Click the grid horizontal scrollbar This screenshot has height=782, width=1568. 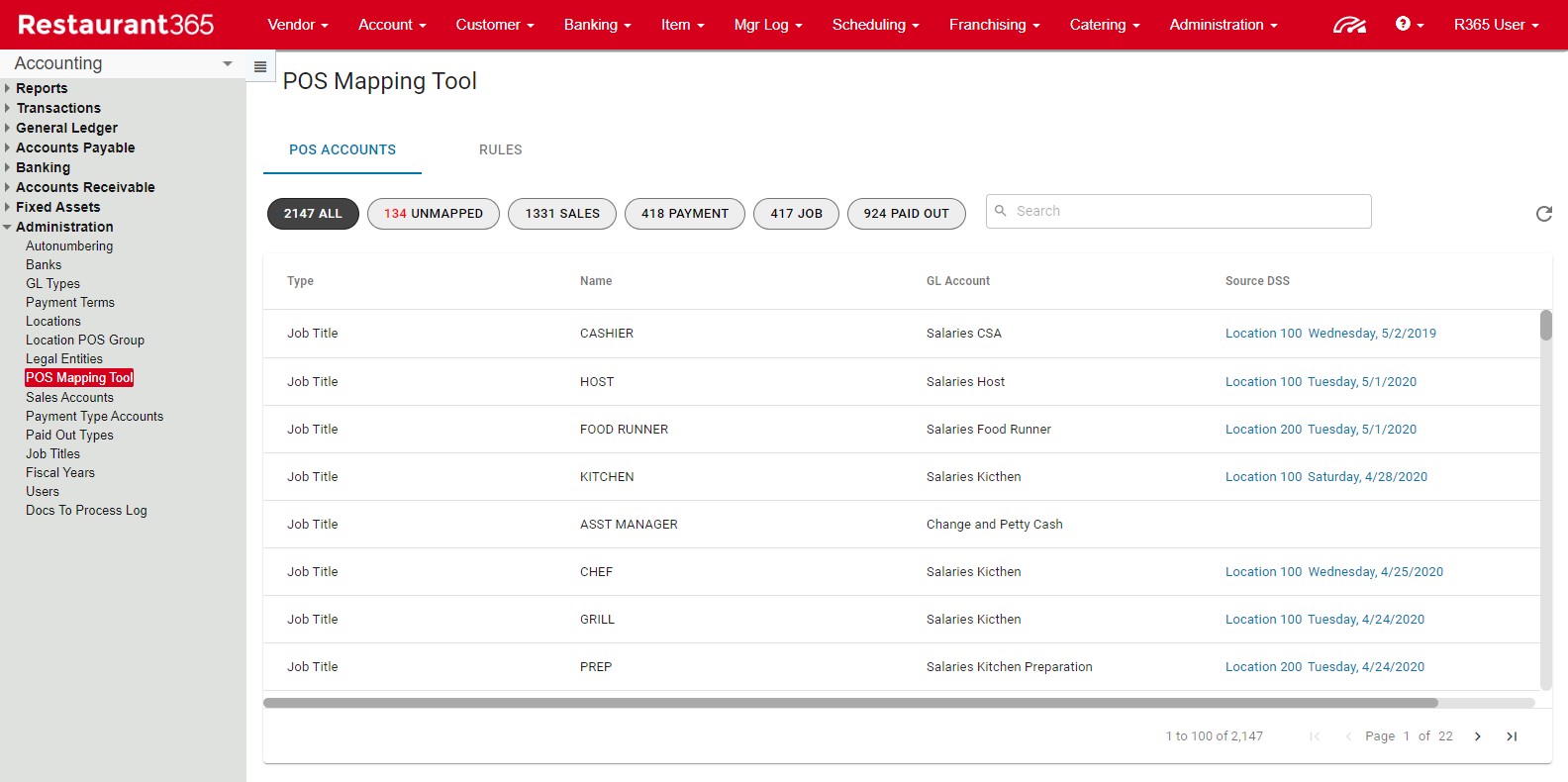[x=850, y=703]
